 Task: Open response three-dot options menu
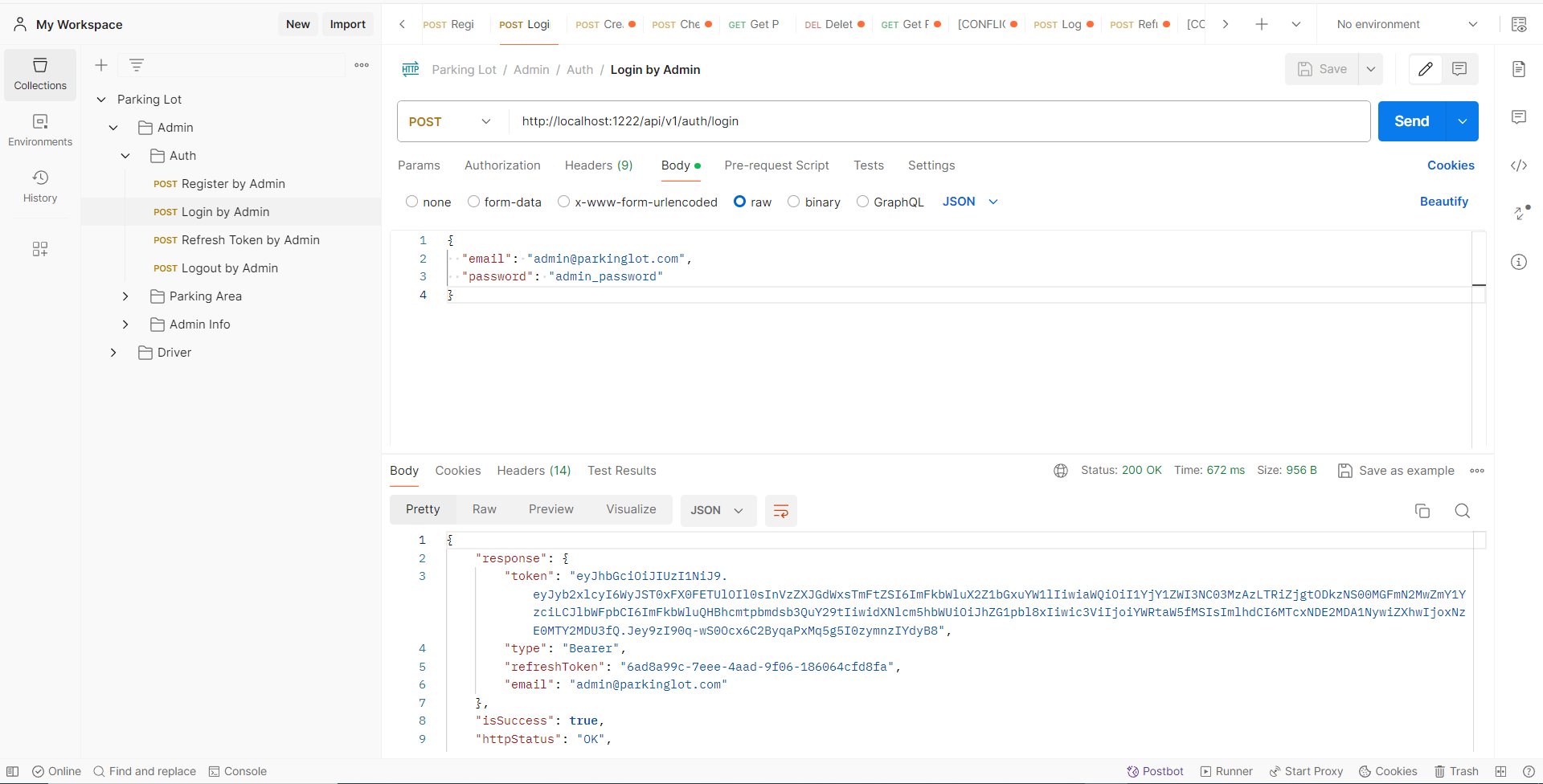(1477, 471)
